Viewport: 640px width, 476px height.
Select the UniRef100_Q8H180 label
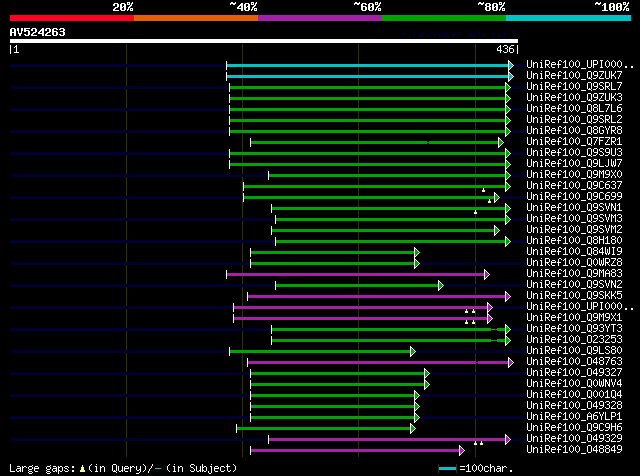tap(574, 241)
